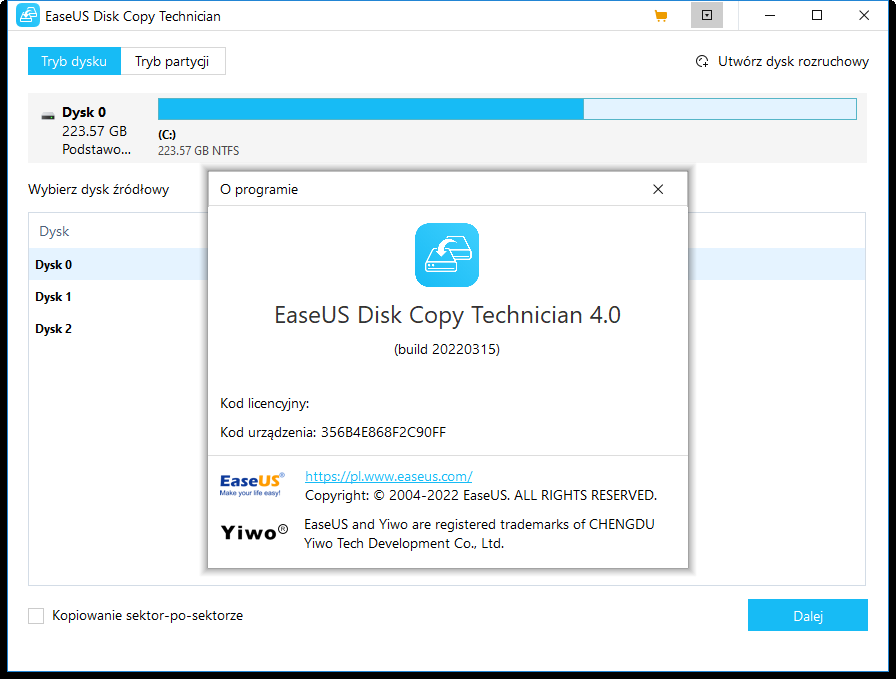The width and height of the screenshot is (896, 679).
Task: Click the Dalej button
Action: click(x=807, y=616)
